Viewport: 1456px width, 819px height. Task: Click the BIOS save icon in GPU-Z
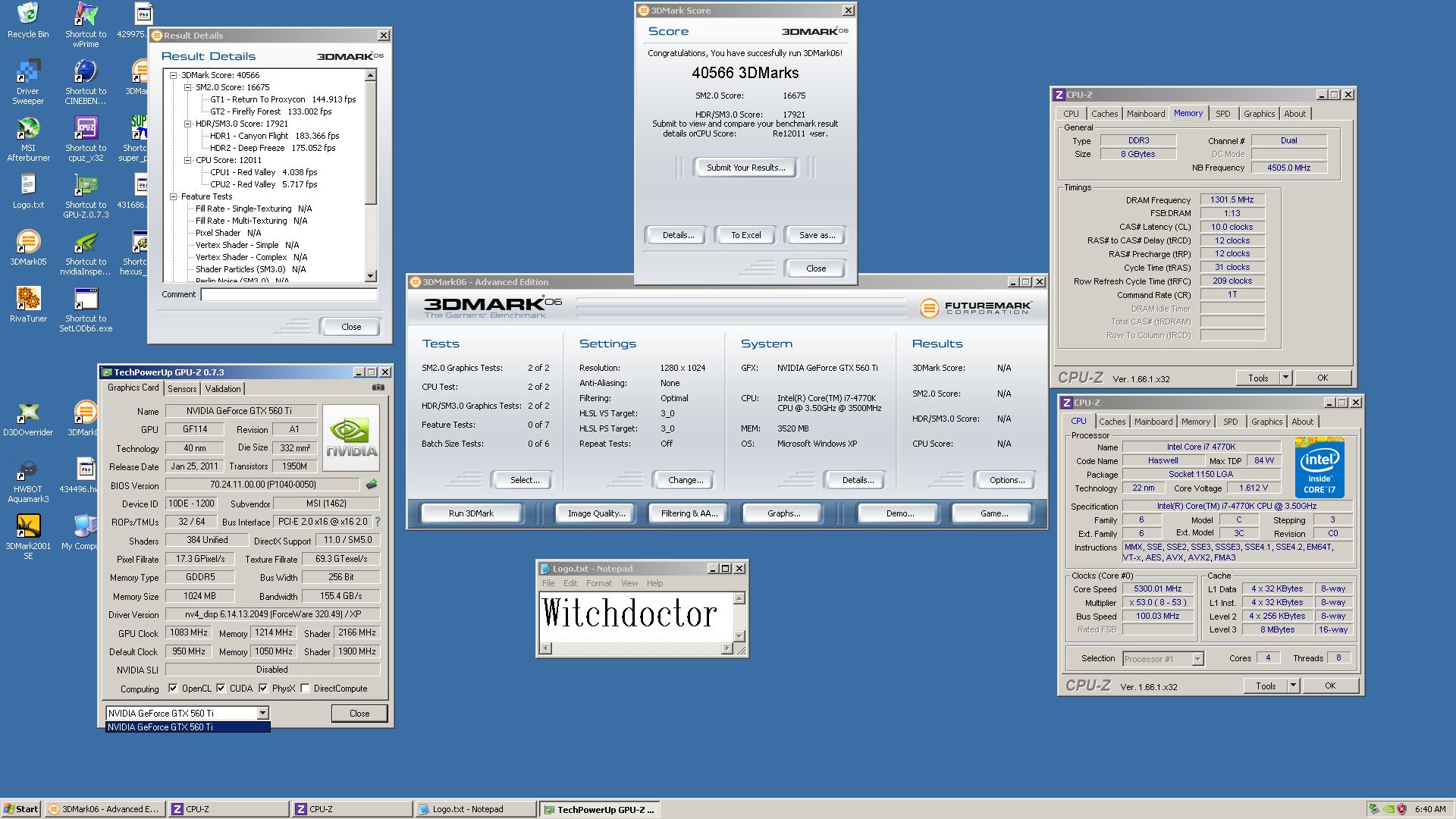[372, 485]
